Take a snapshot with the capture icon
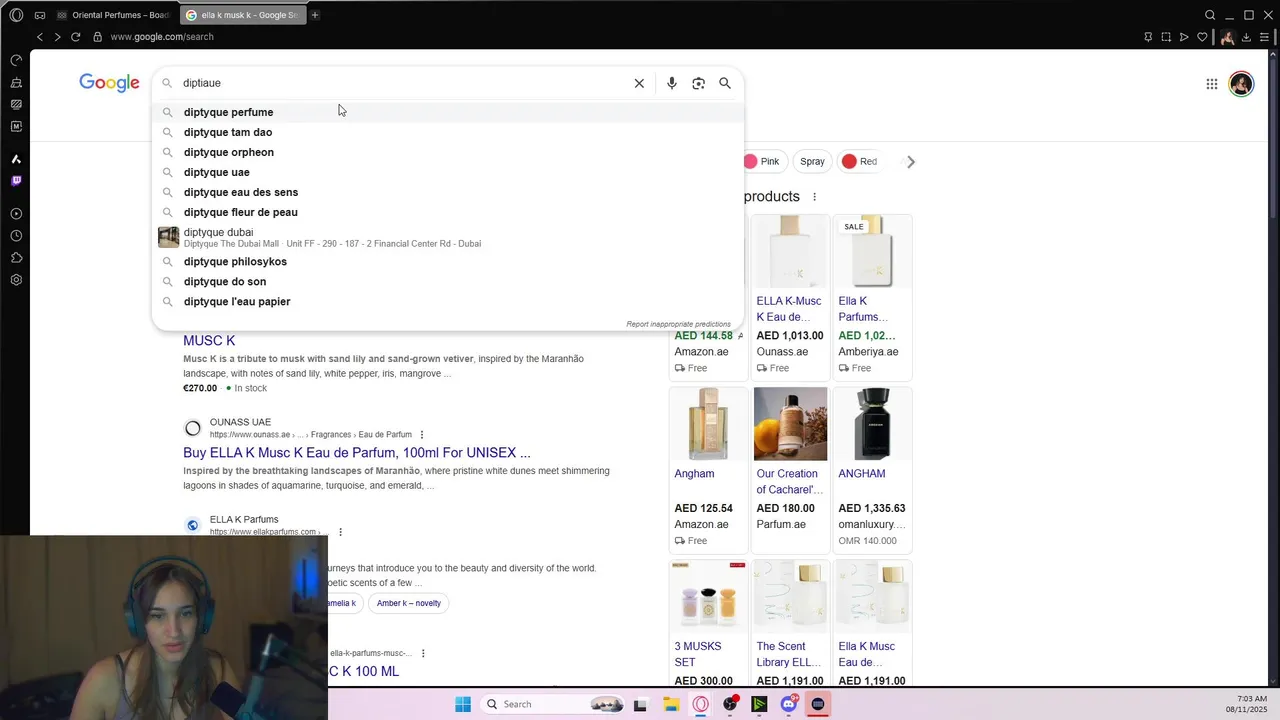 tap(1166, 37)
